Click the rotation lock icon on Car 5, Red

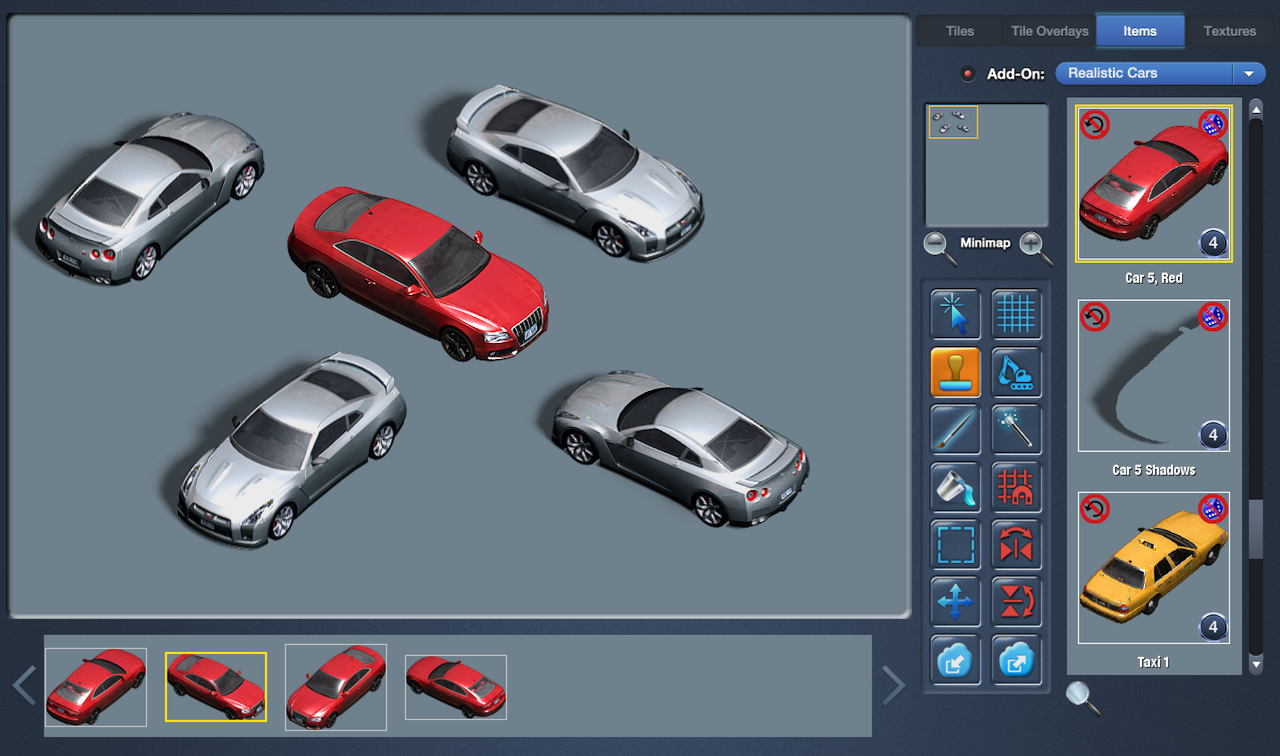pyautogui.click(x=1095, y=125)
